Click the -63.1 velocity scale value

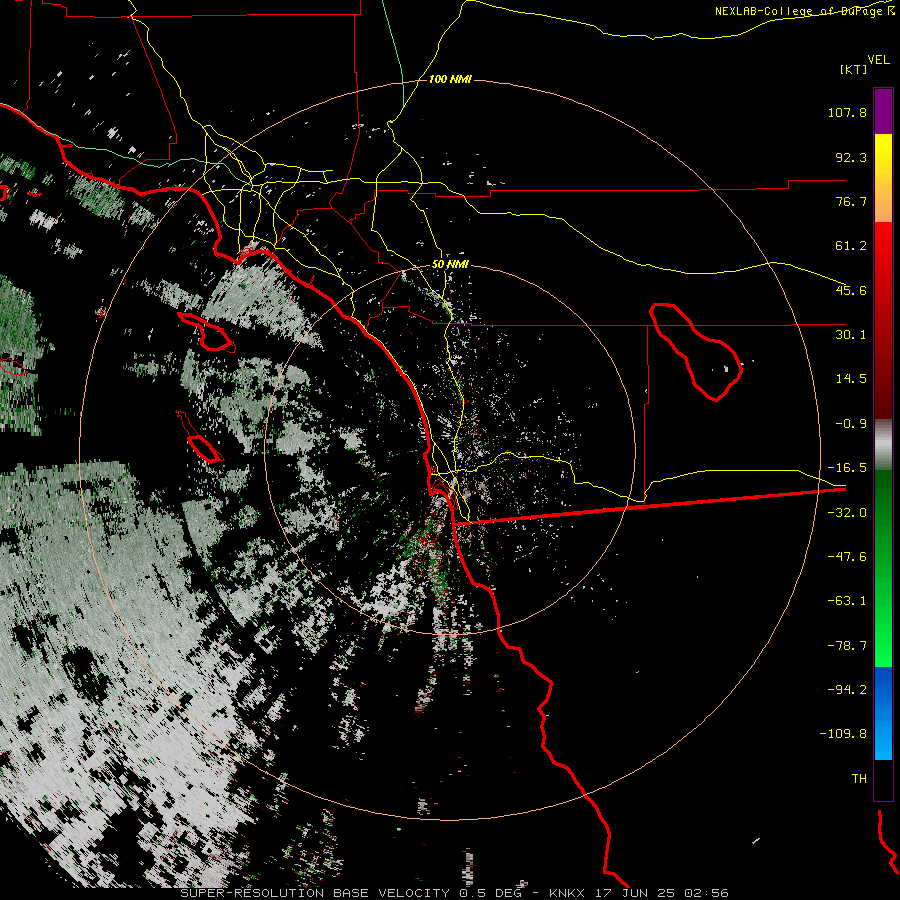(x=847, y=601)
